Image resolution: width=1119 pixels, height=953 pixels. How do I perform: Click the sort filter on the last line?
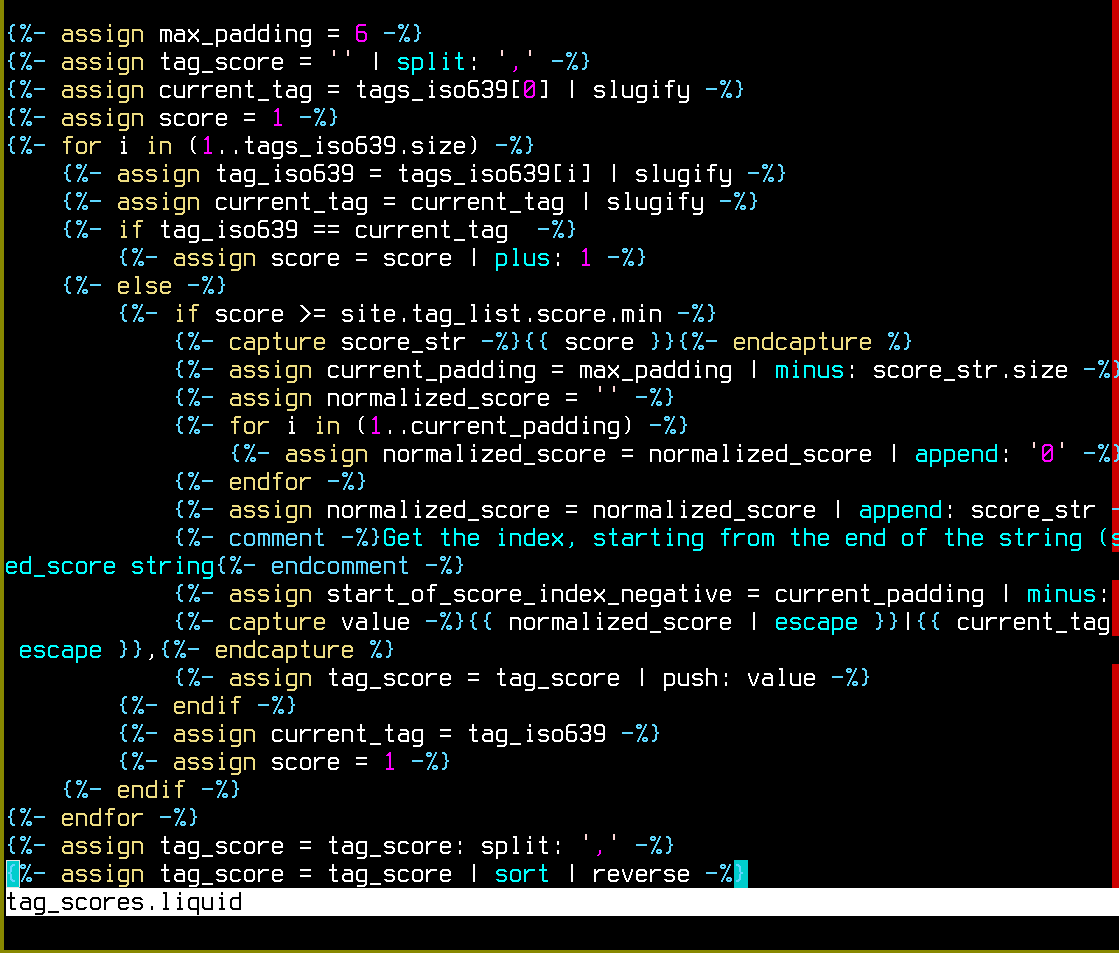521,873
